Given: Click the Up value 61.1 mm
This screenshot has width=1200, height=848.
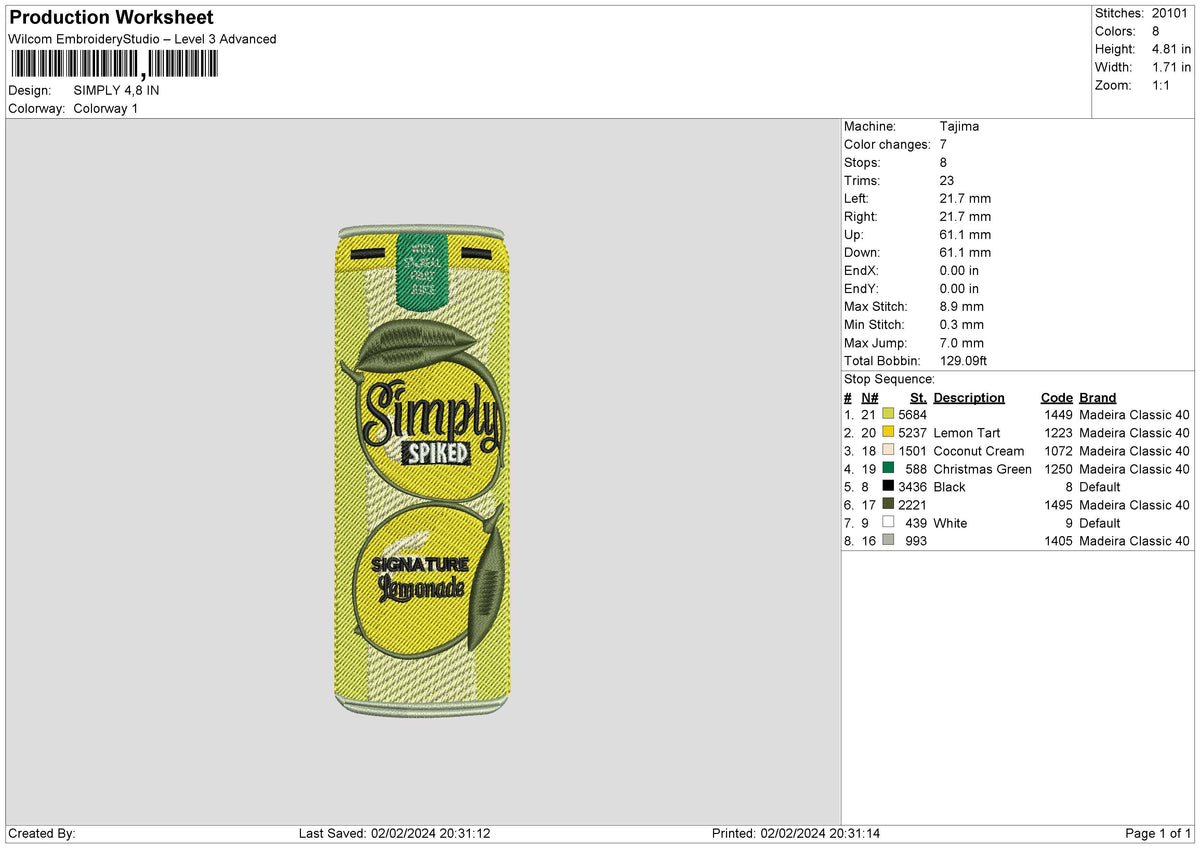Looking at the screenshot, I should click(965, 234).
